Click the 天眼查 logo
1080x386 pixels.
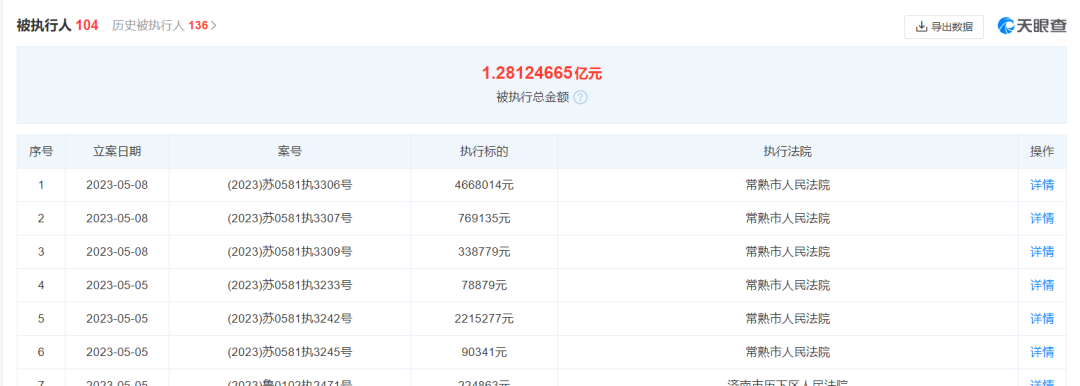(x=1032, y=26)
